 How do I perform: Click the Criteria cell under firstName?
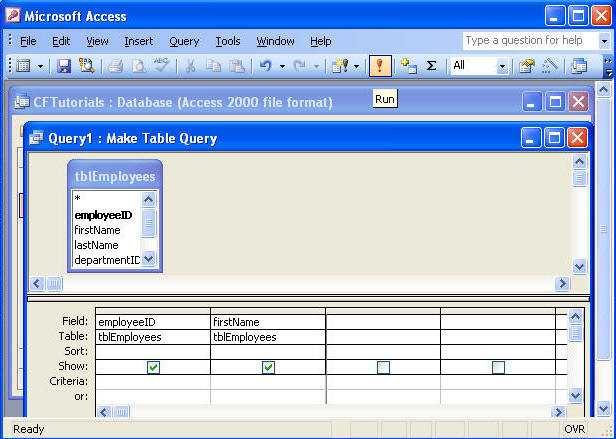click(268, 382)
